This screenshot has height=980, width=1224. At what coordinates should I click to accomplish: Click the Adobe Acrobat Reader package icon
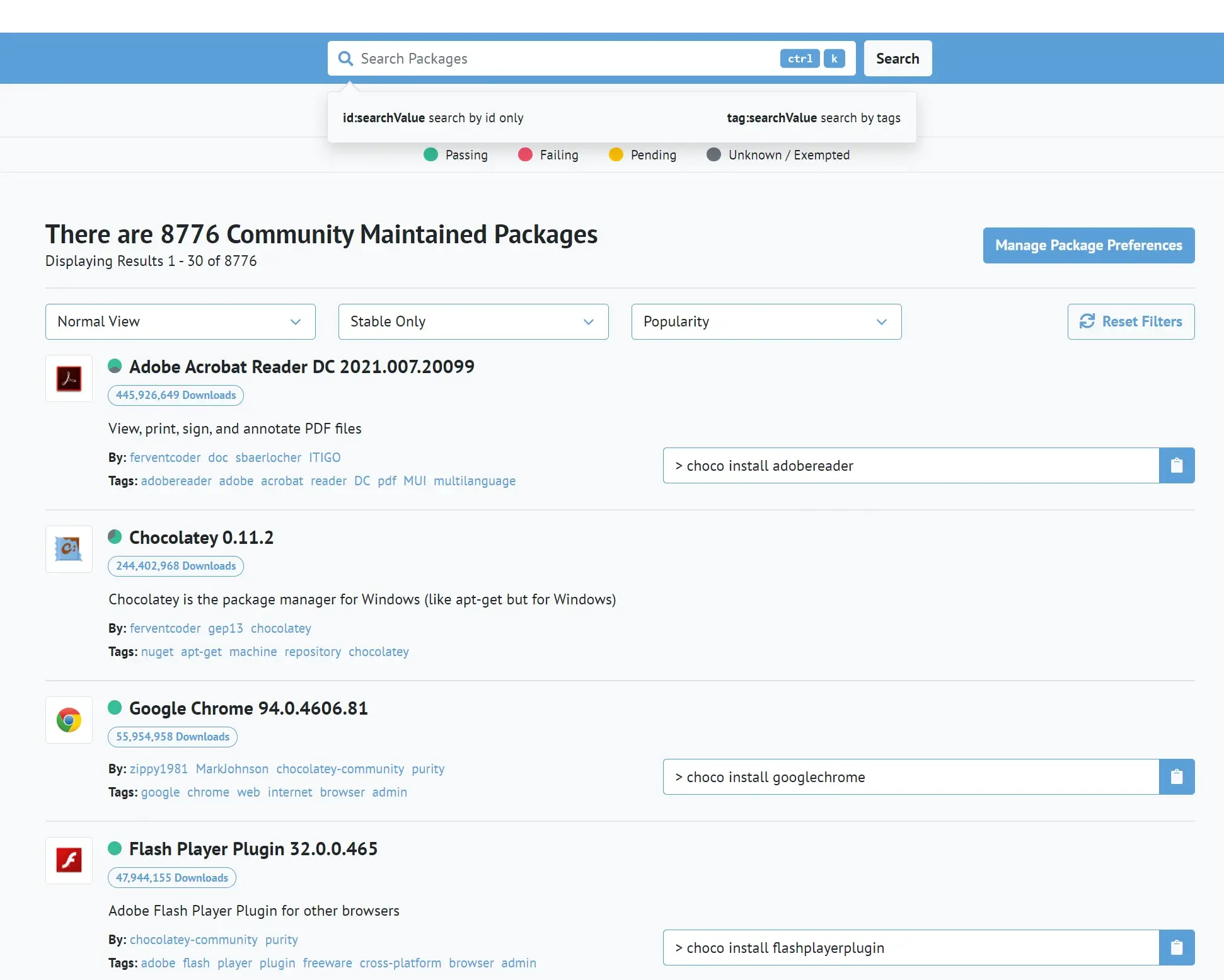click(x=69, y=378)
